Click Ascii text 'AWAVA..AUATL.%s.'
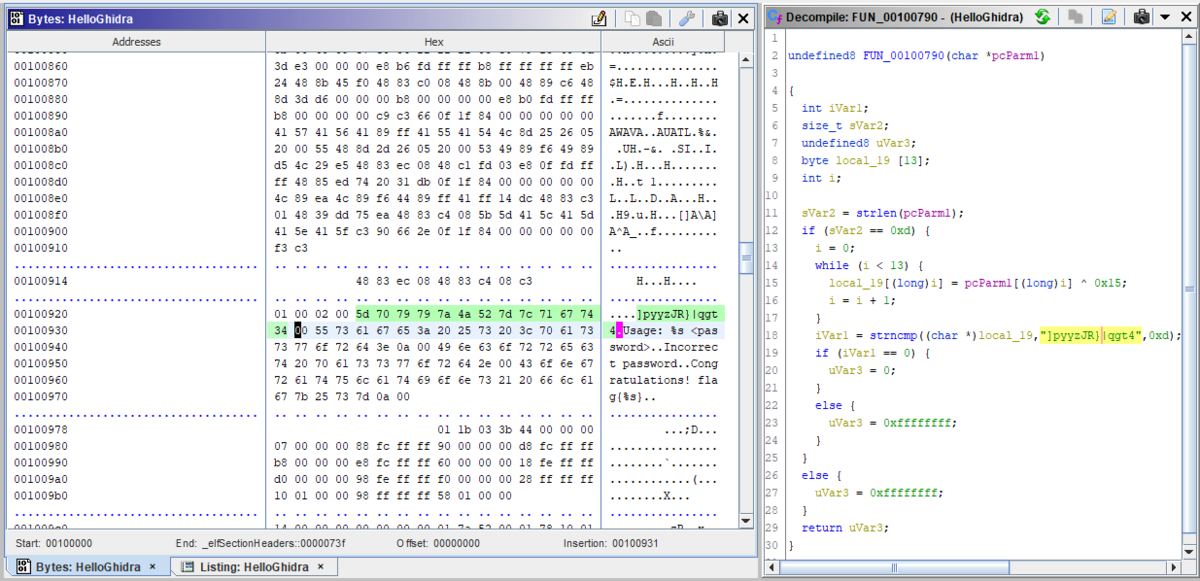 (x=664, y=132)
